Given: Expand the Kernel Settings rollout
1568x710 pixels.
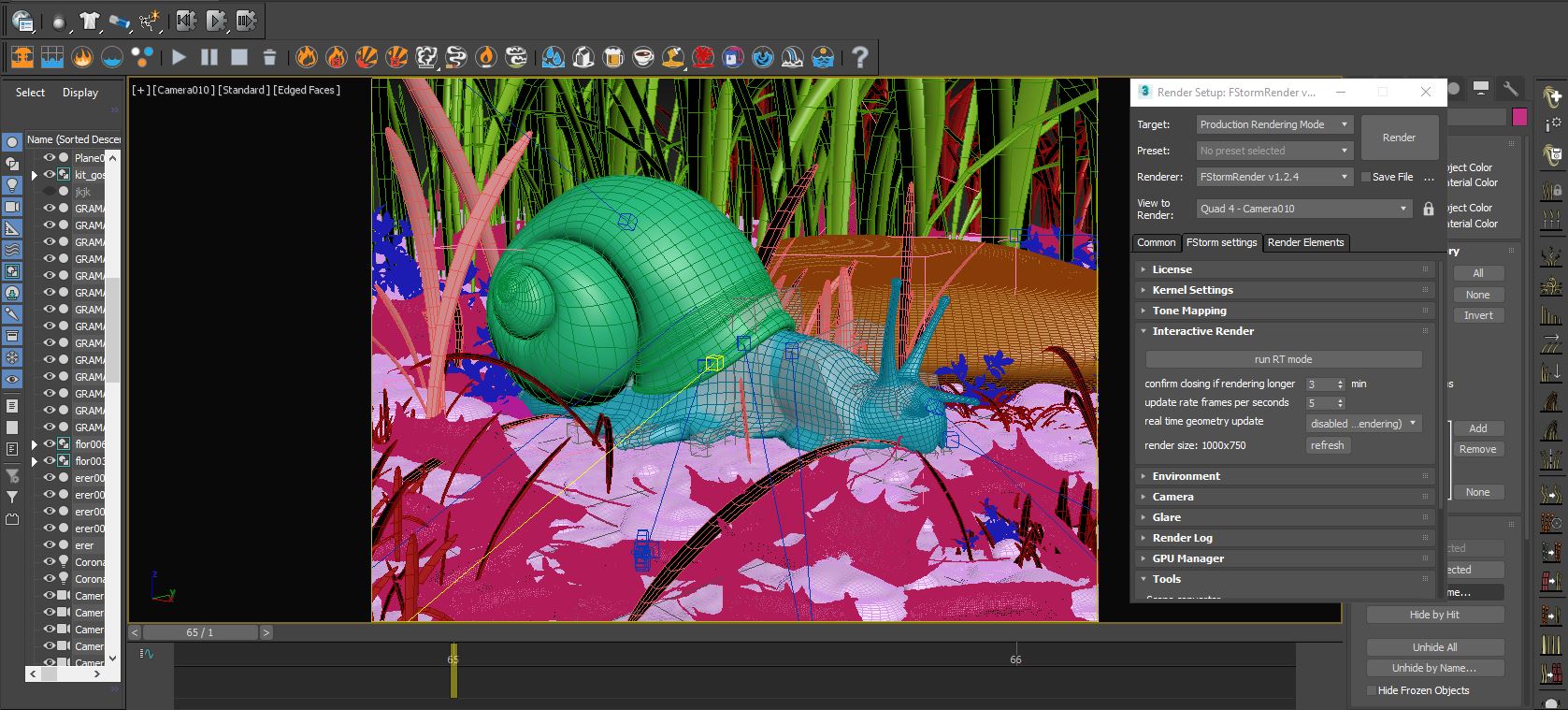Looking at the screenshot, I should pyautogui.click(x=1285, y=290).
